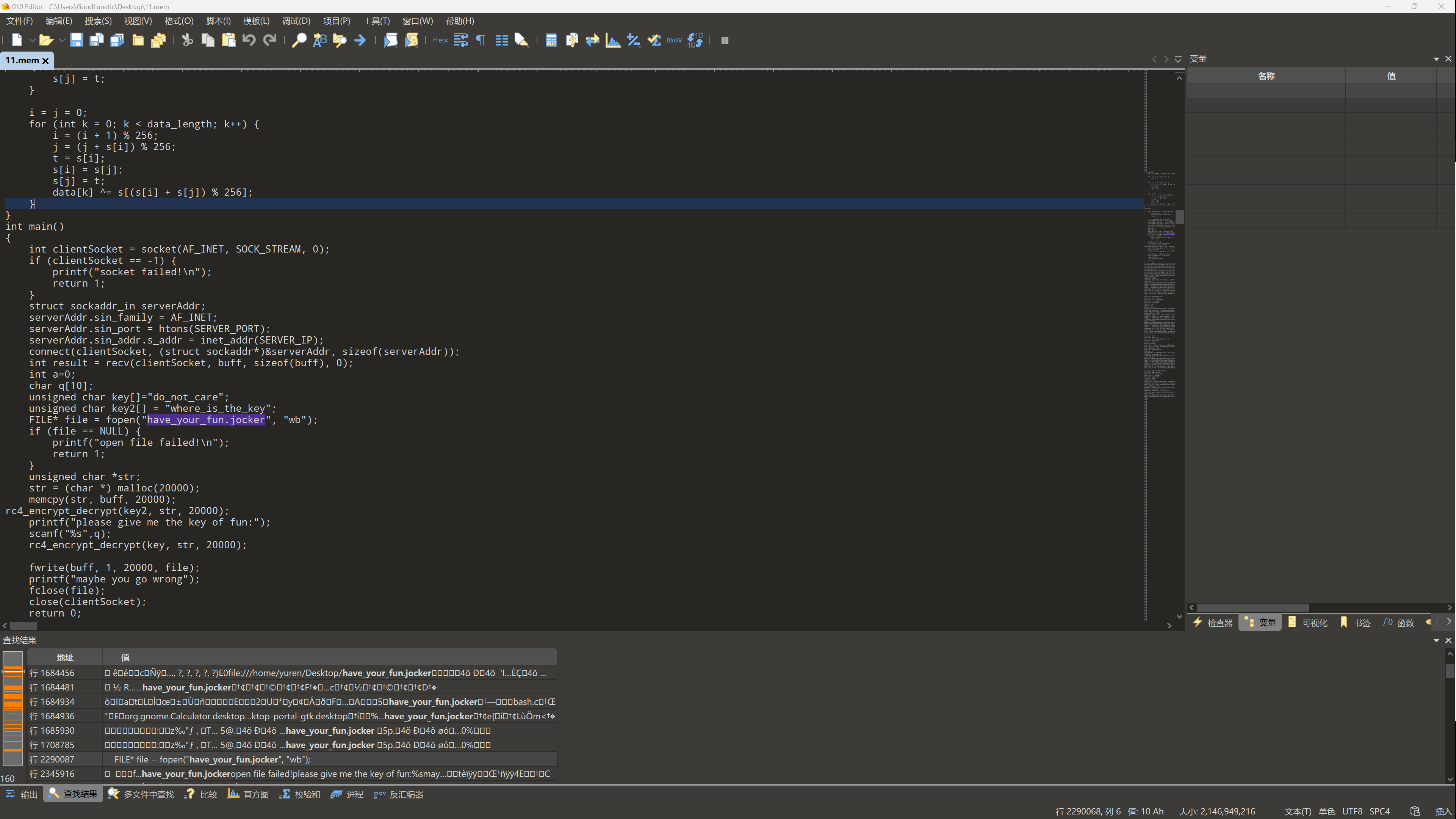
Task: Click the blue Goto arrow icon
Action: point(360,40)
